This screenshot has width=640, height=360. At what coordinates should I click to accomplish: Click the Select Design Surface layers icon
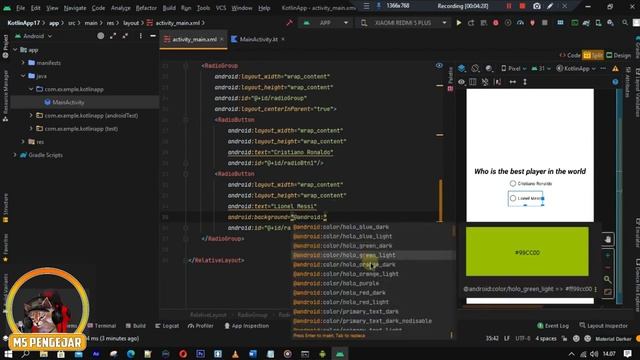tap(462, 68)
